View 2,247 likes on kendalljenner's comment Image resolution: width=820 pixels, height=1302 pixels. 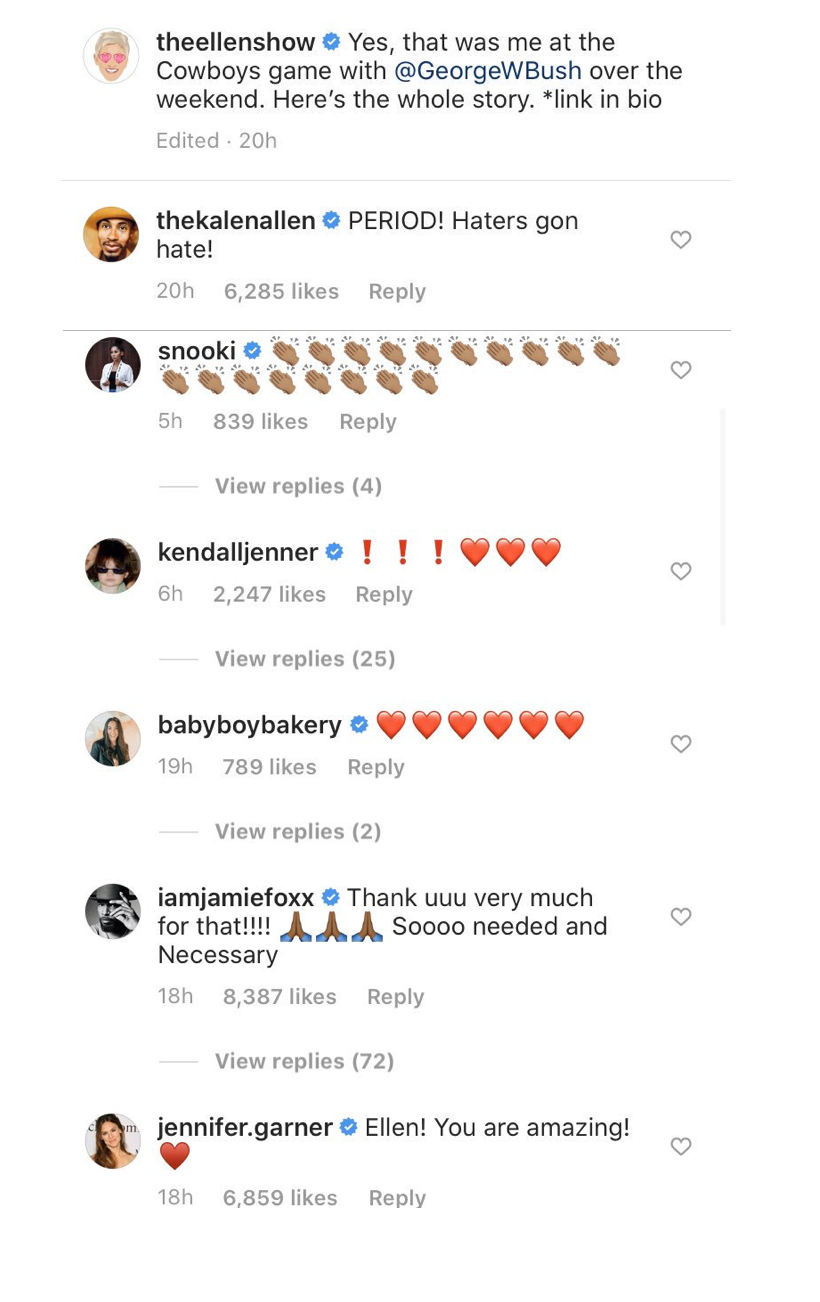click(269, 595)
